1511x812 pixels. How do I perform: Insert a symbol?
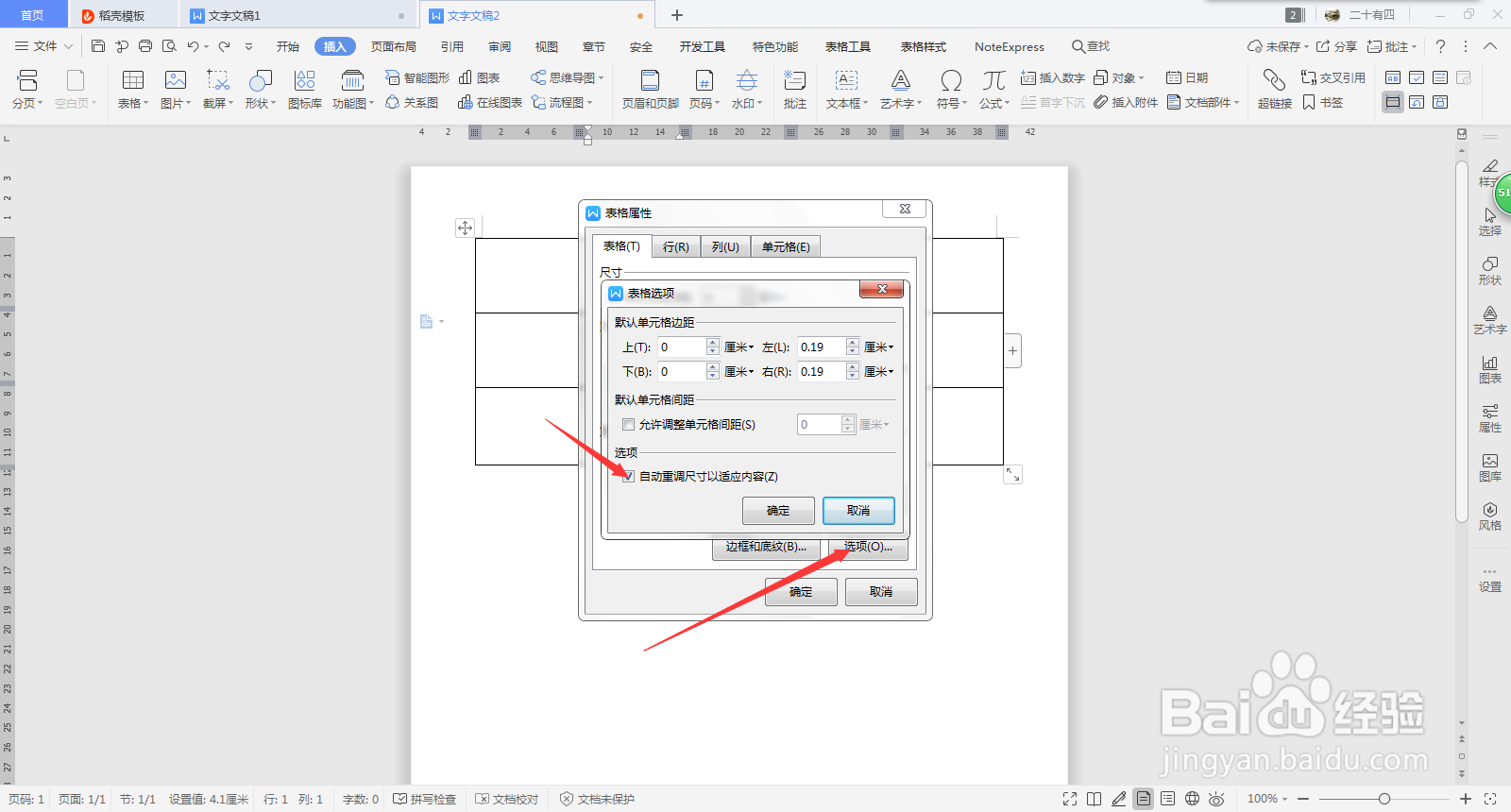pos(951,90)
